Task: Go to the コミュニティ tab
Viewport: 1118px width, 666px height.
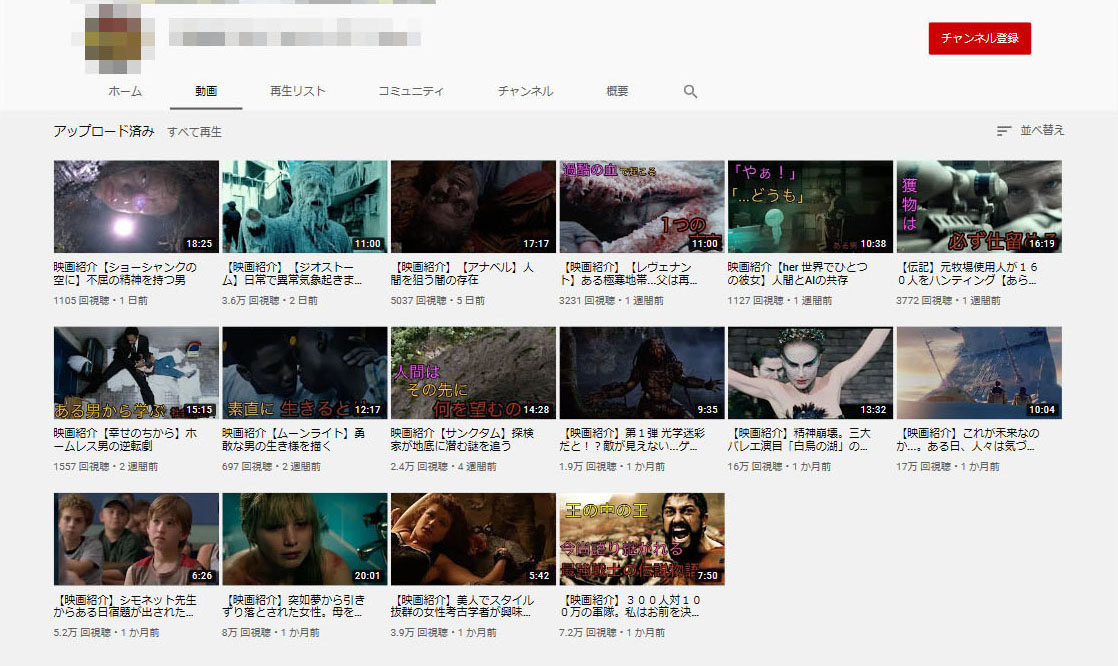Action: [x=410, y=91]
